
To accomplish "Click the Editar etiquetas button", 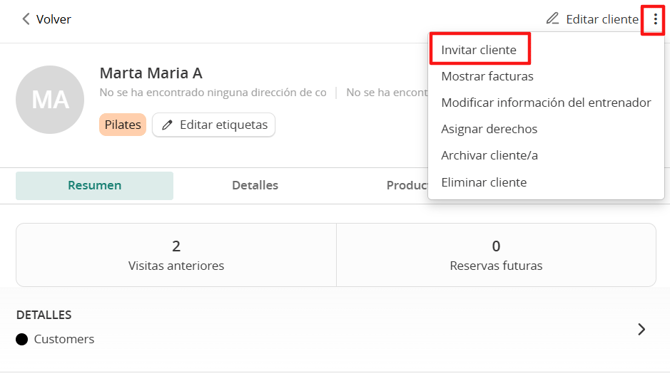I will (x=214, y=125).
